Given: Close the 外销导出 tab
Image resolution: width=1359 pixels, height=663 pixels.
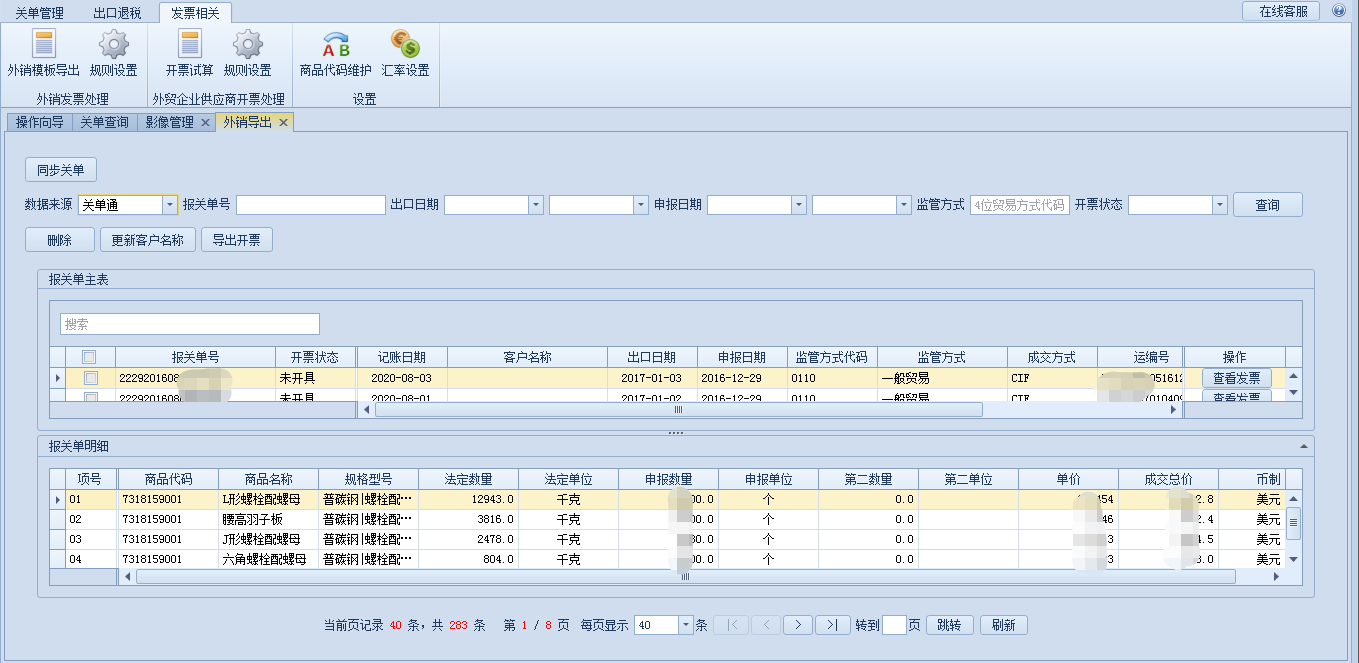Looking at the screenshot, I should (283, 122).
